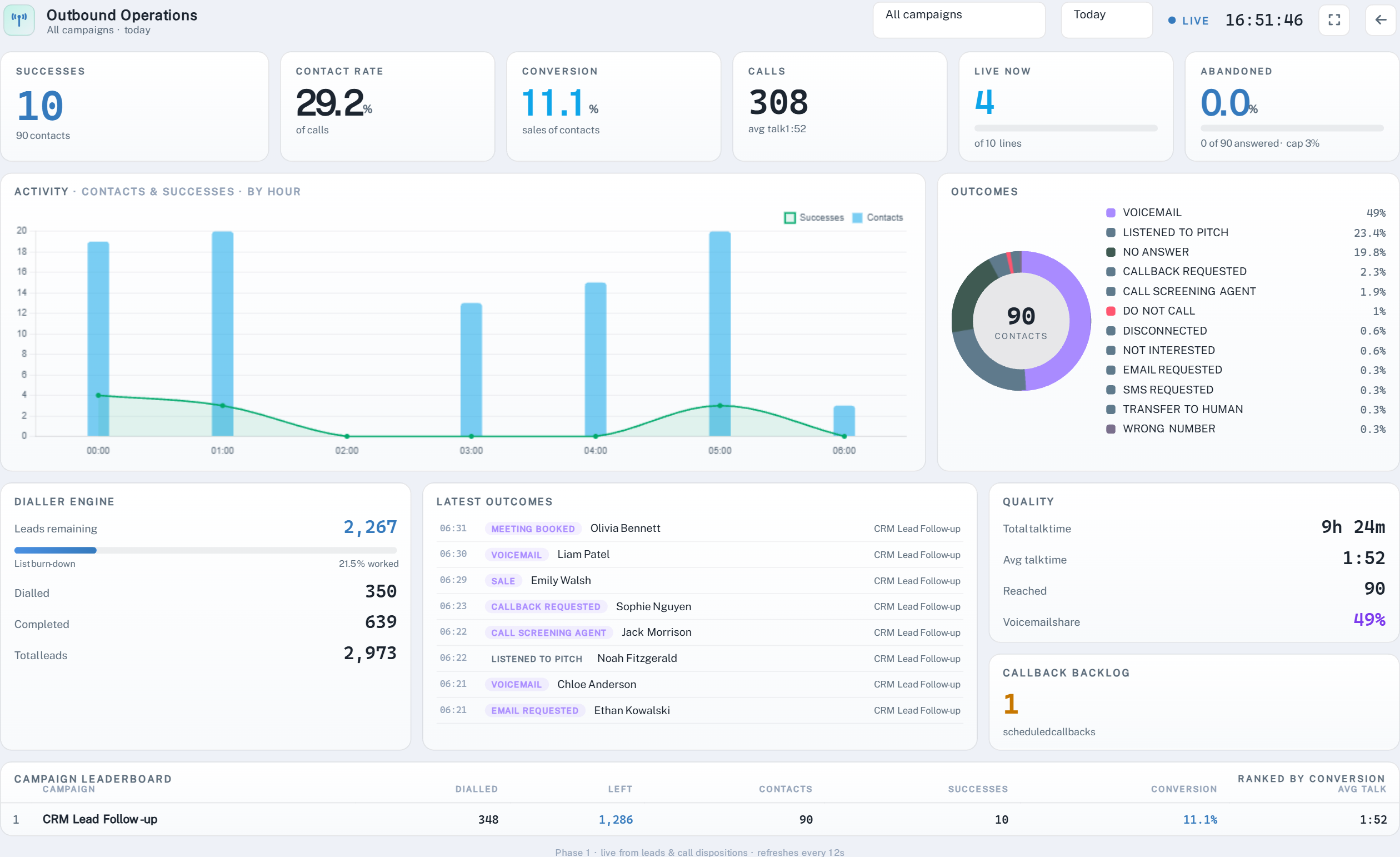Select the 05:00 contacts bar
1400x857 pixels.
pos(720,333)
